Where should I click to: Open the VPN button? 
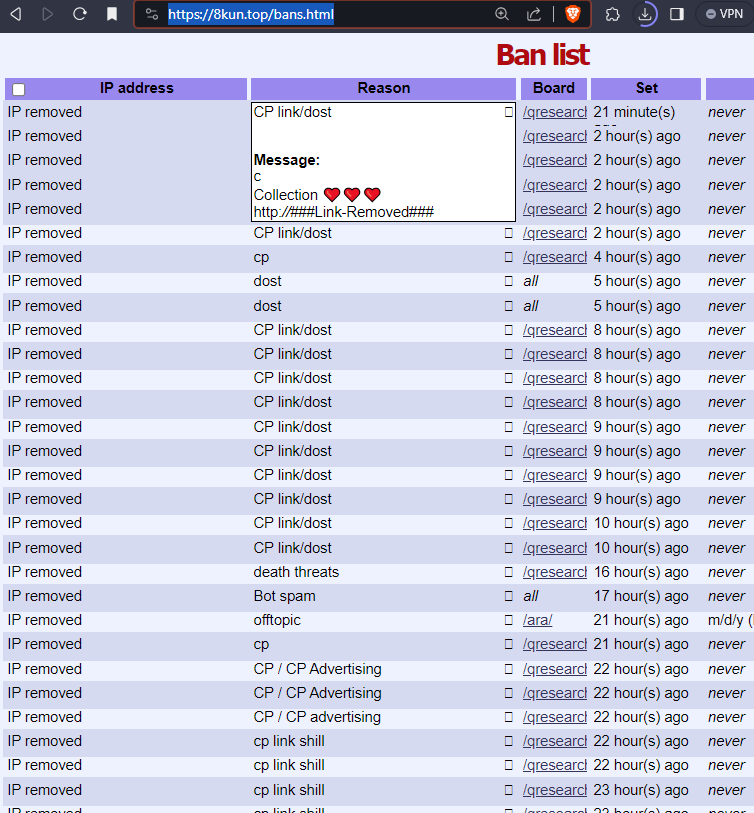pos(724,14)
